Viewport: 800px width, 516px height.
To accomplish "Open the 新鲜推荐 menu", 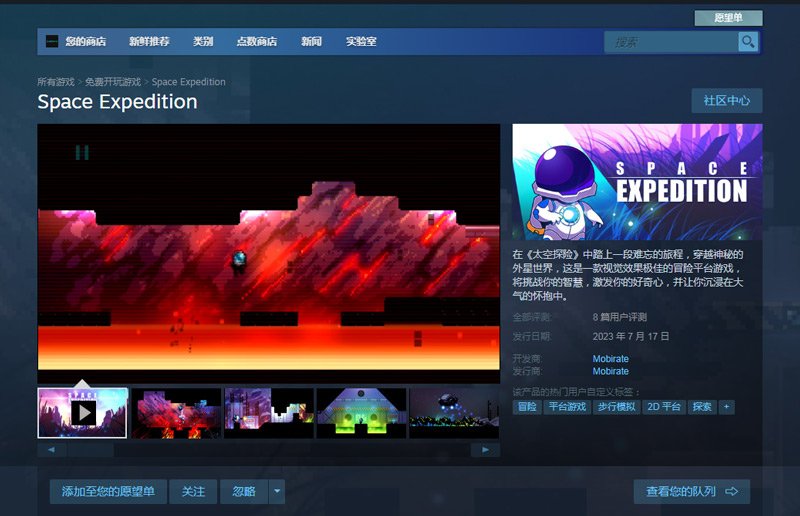I will [149, 41].
